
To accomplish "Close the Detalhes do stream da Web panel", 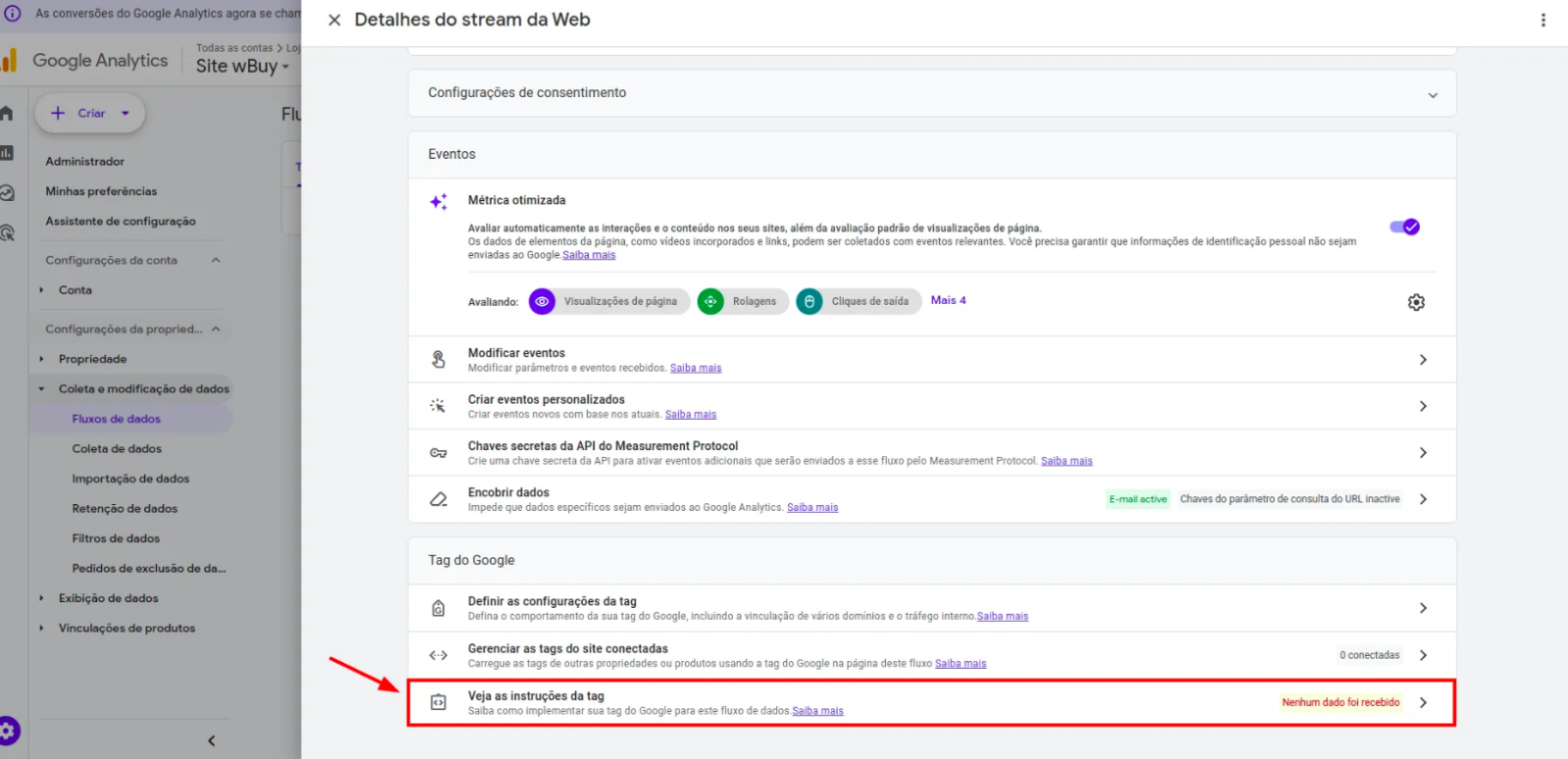I will [334, 20].
